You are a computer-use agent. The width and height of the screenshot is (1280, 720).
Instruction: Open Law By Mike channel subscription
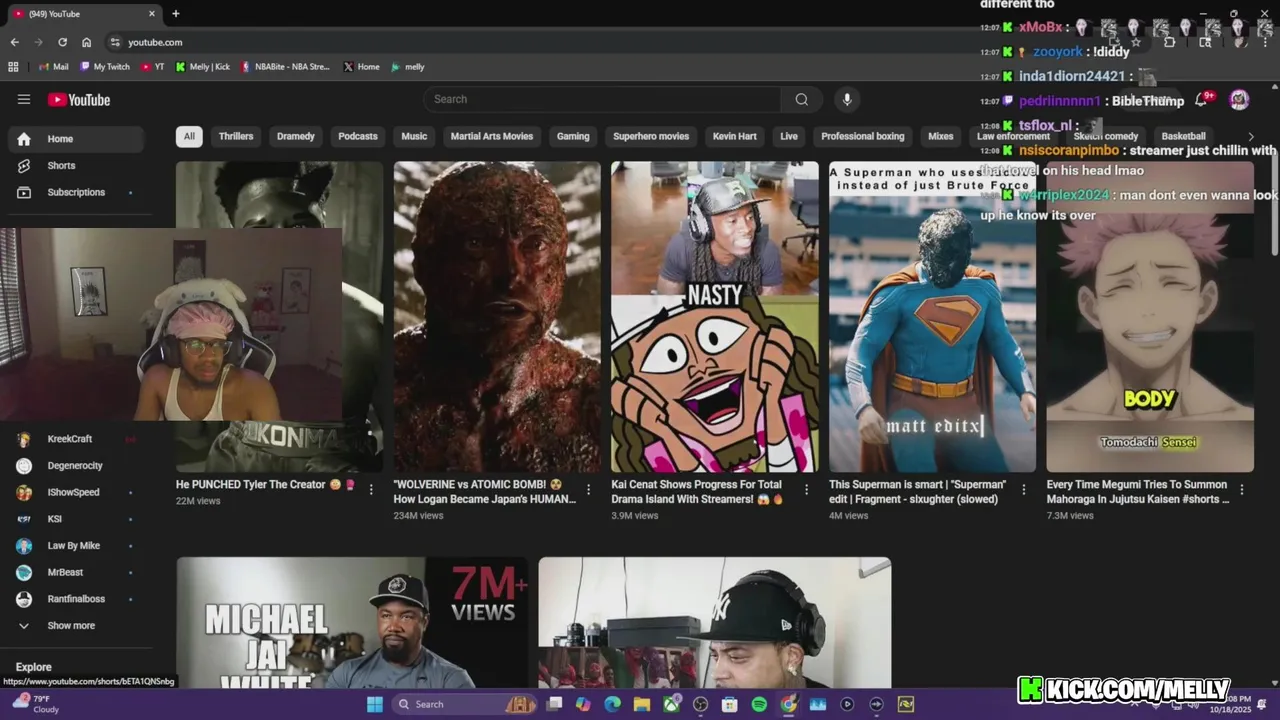pos(76,546)
